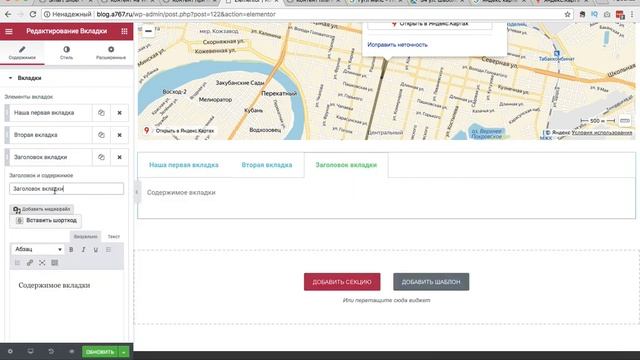Duplicate the Заголовок вкладки item

click(101, 157)
